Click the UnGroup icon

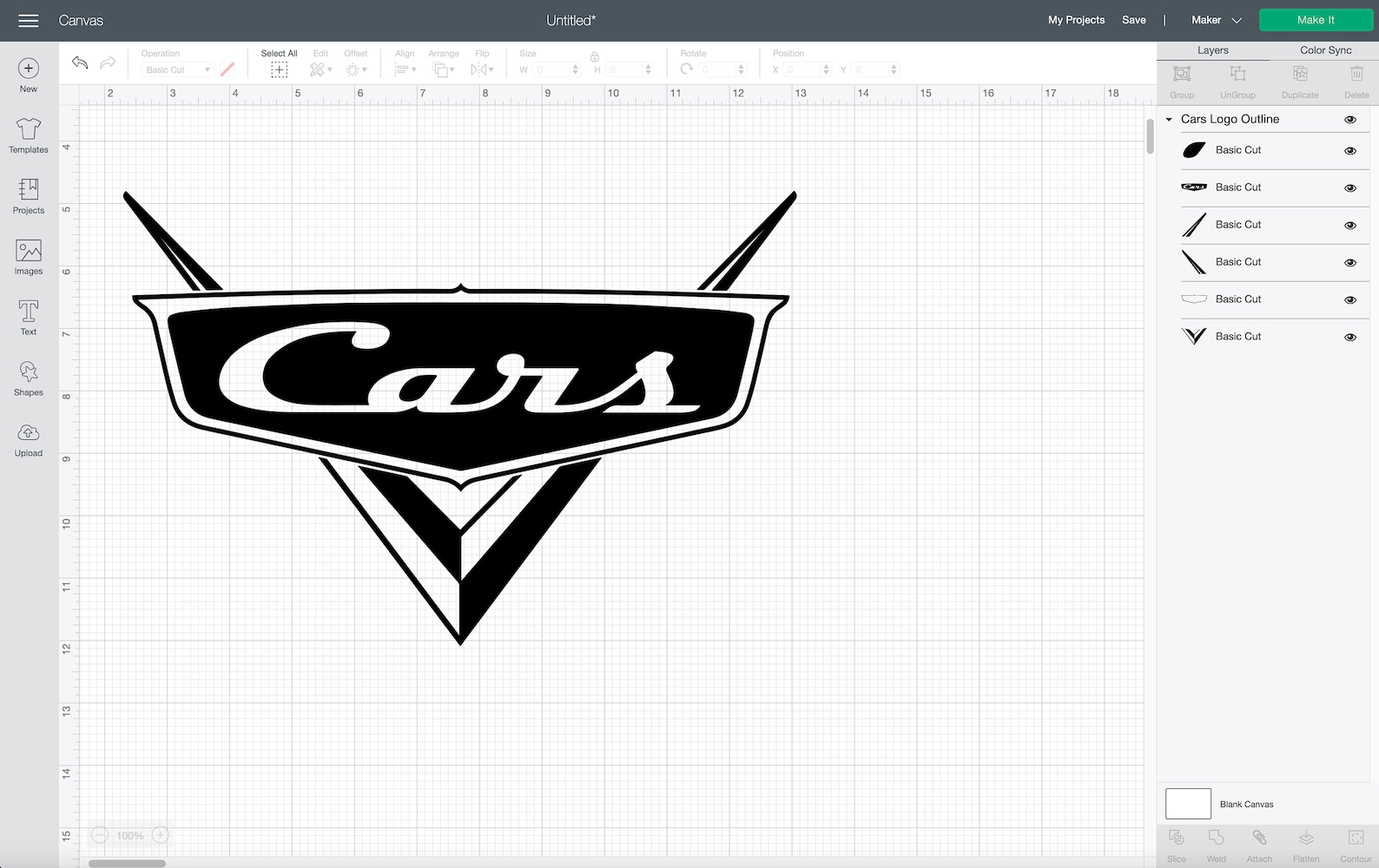pyautogui.click(x=1237, y=75)
